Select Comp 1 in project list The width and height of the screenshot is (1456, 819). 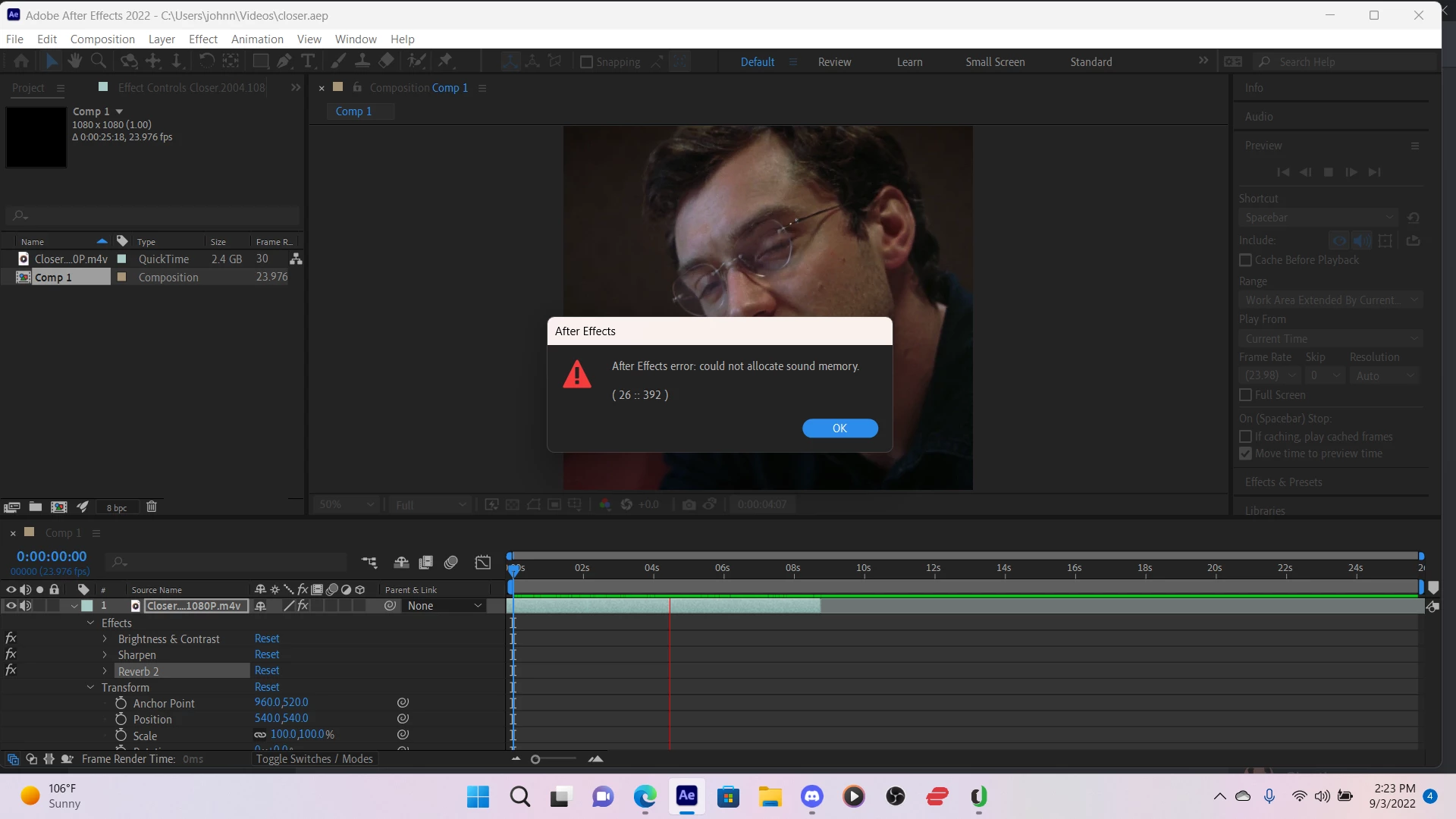[x=53, y=278]
